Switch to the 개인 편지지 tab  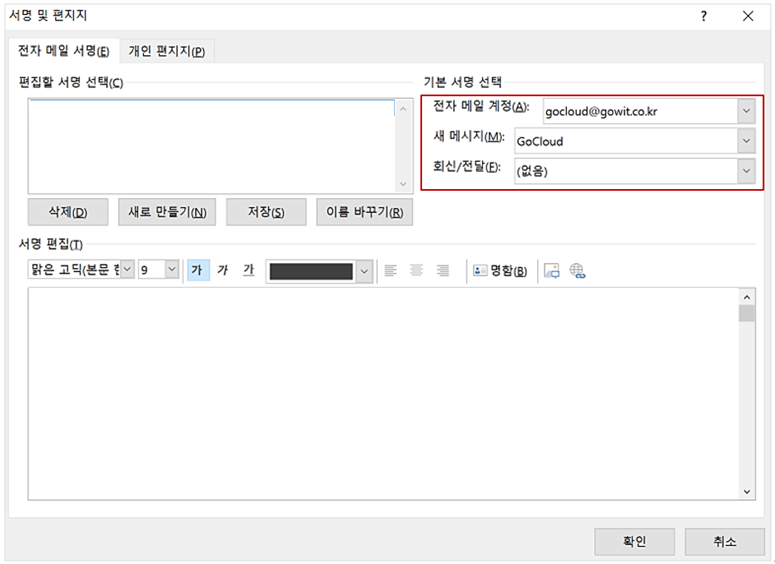coord(167,52)
